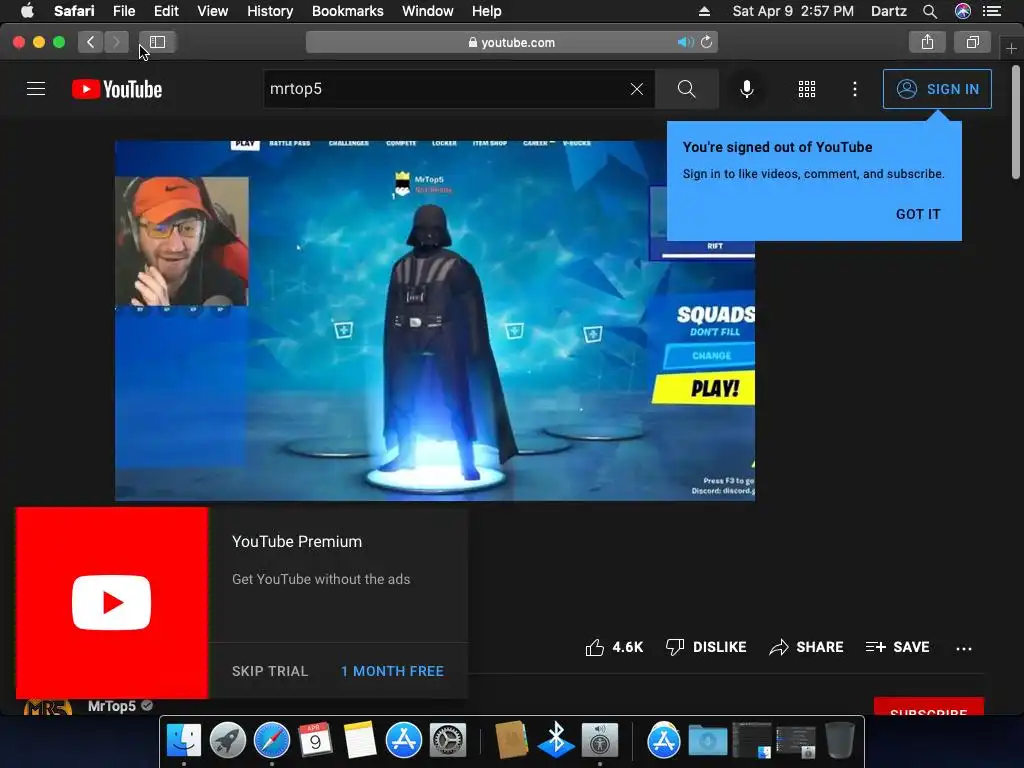Open Notification Center list icon
This screenshot has height=768, width=1024.
[992, 11]
